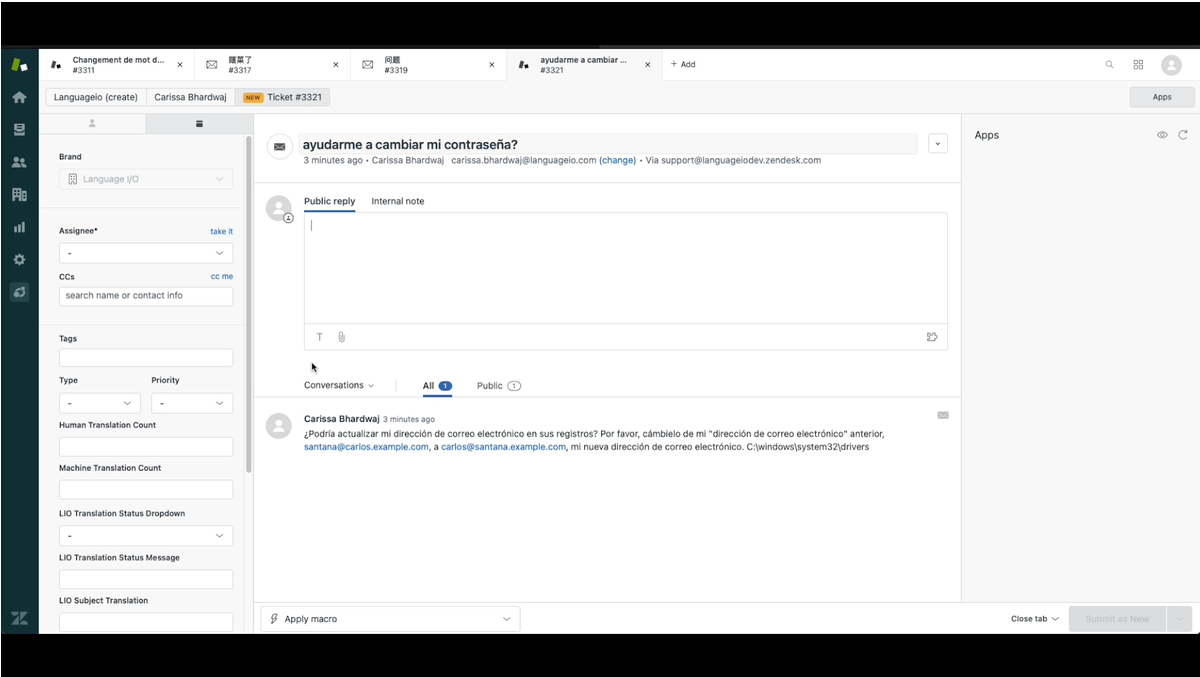Click the Machine Translation Count field

coord(146,490)
